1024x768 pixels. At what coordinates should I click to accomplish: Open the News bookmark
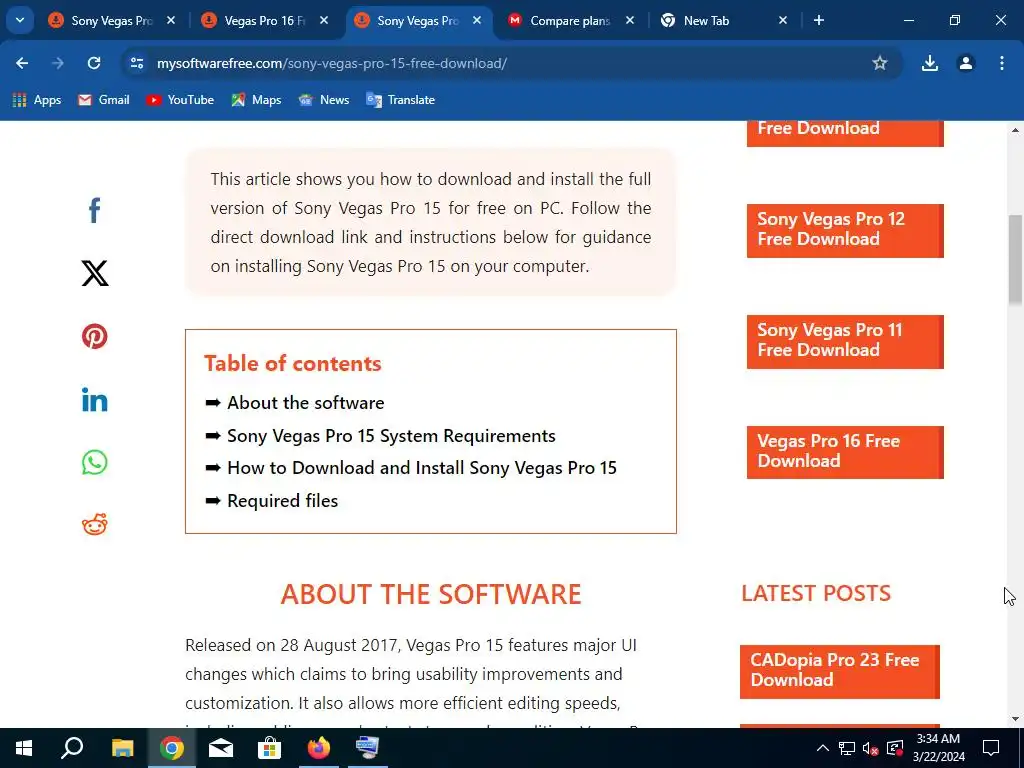click(324, 100)
